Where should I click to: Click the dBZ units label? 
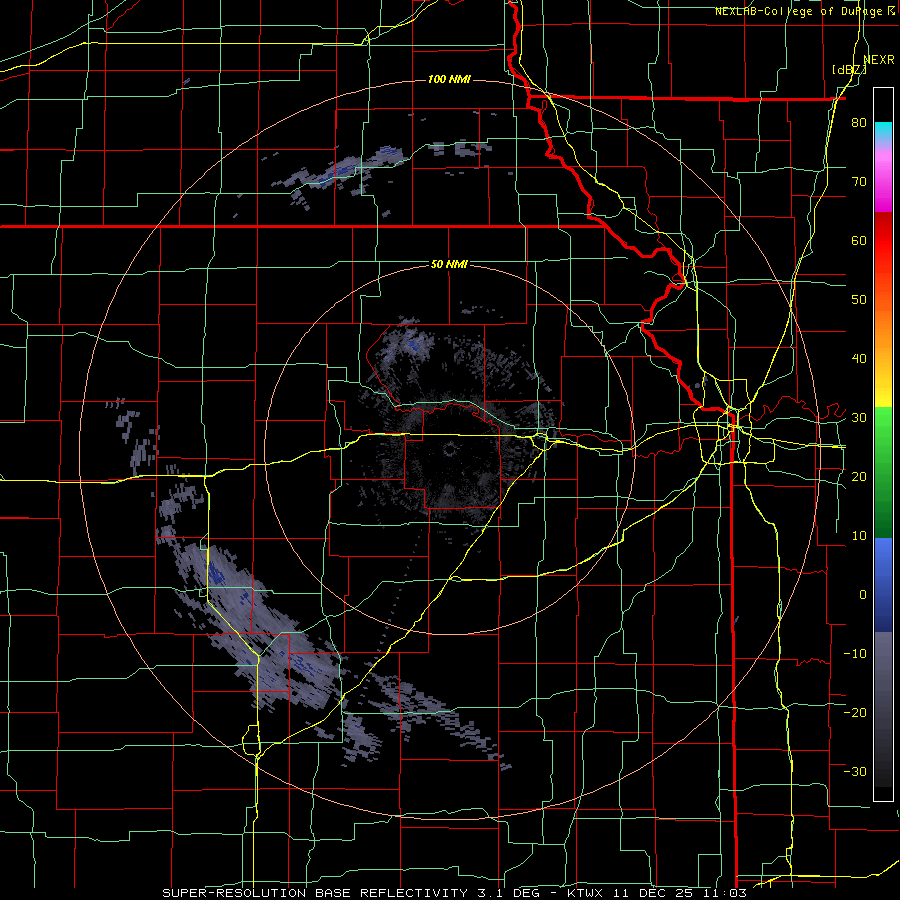[x=849, y=70]
